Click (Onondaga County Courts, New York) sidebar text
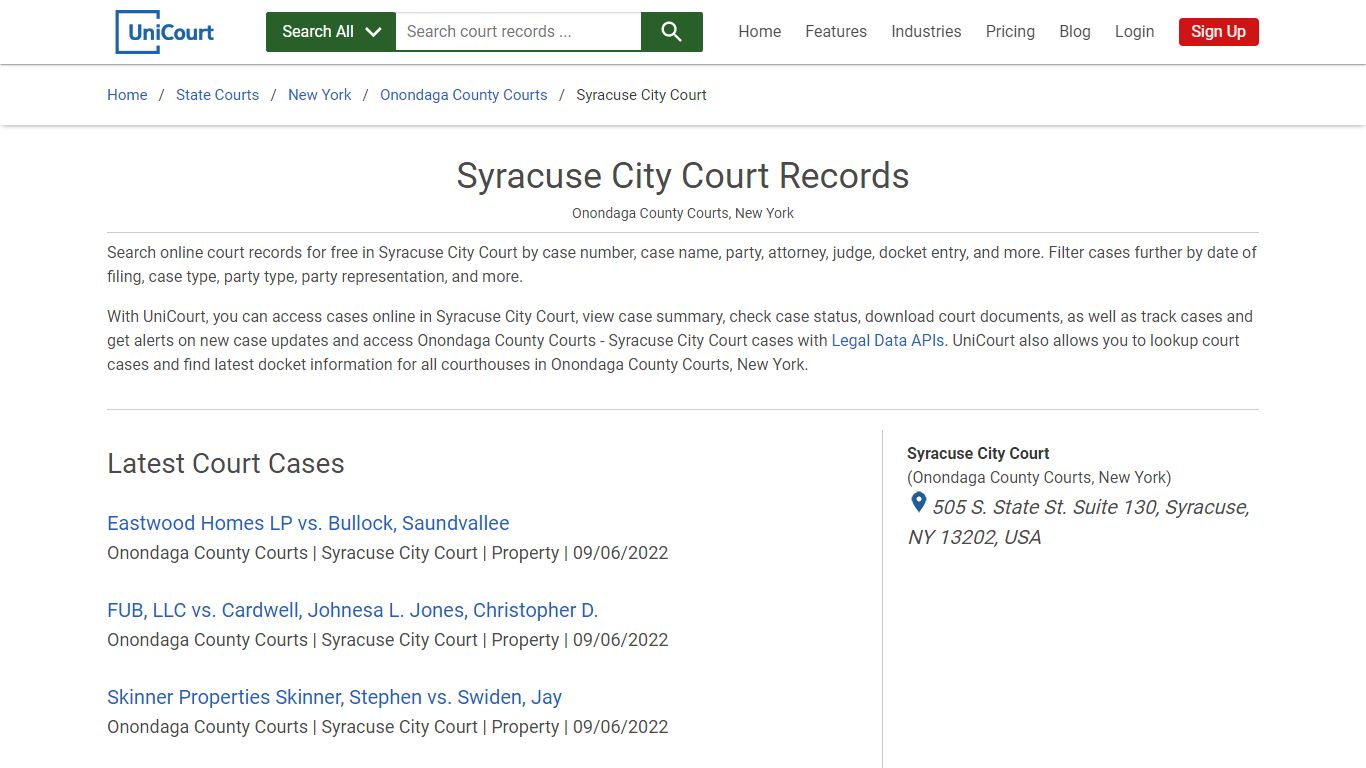Viewport: 1366px width, 768px height. coord(1039,477)
